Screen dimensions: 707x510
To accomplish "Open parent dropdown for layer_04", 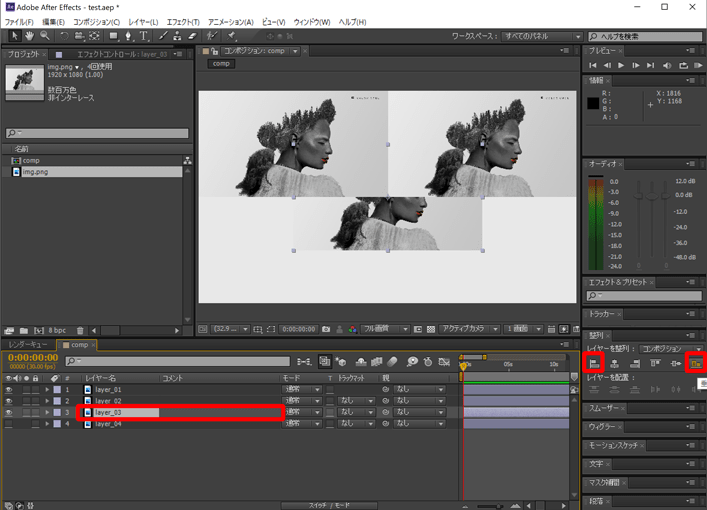I will 419,423.
